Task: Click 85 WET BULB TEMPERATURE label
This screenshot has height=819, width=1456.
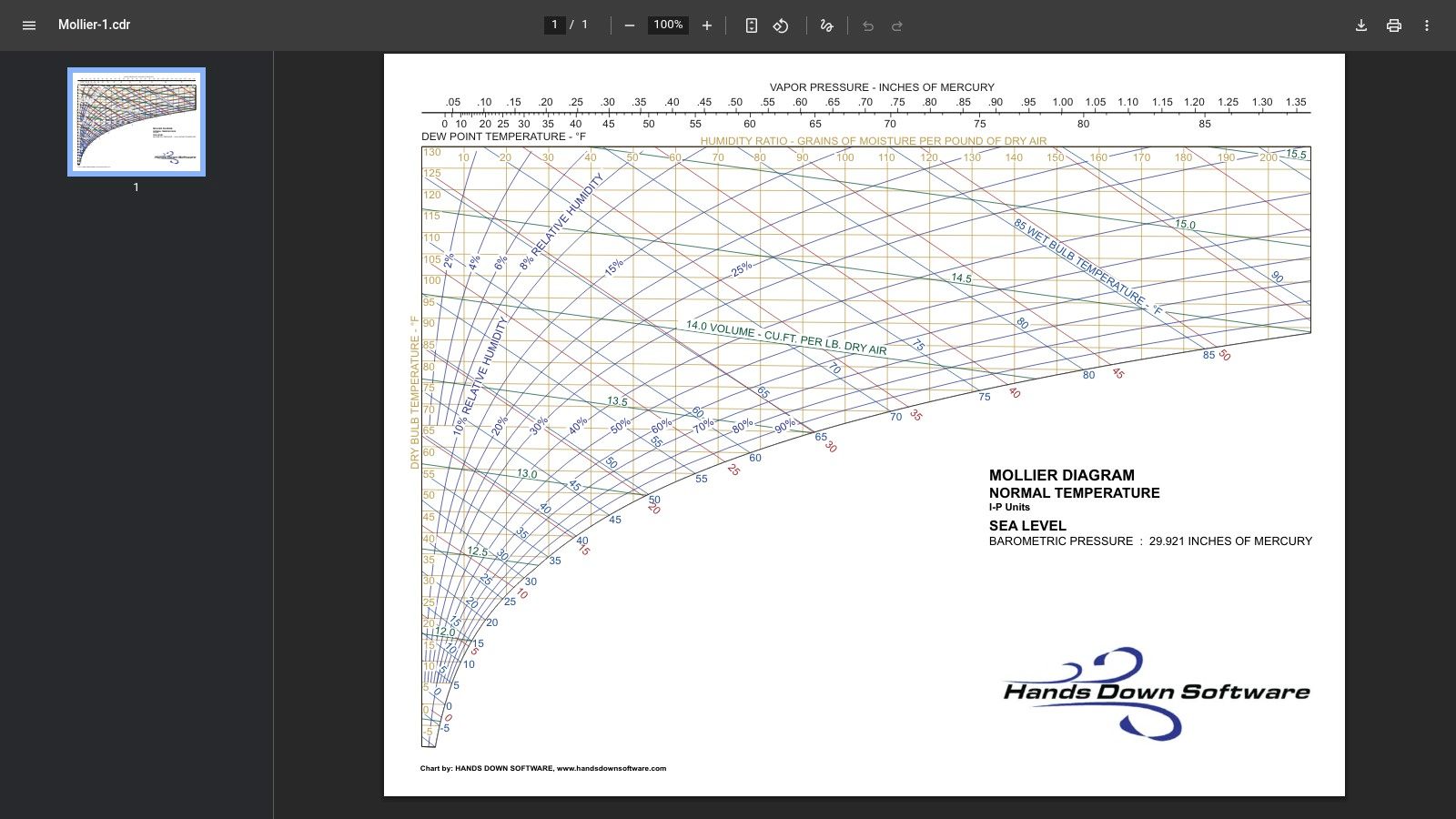Action: (x=1087, y=266)
